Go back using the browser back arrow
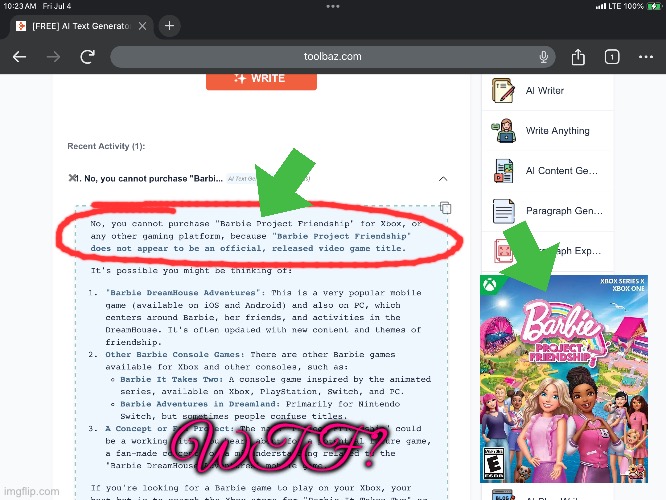 [20, 56]
